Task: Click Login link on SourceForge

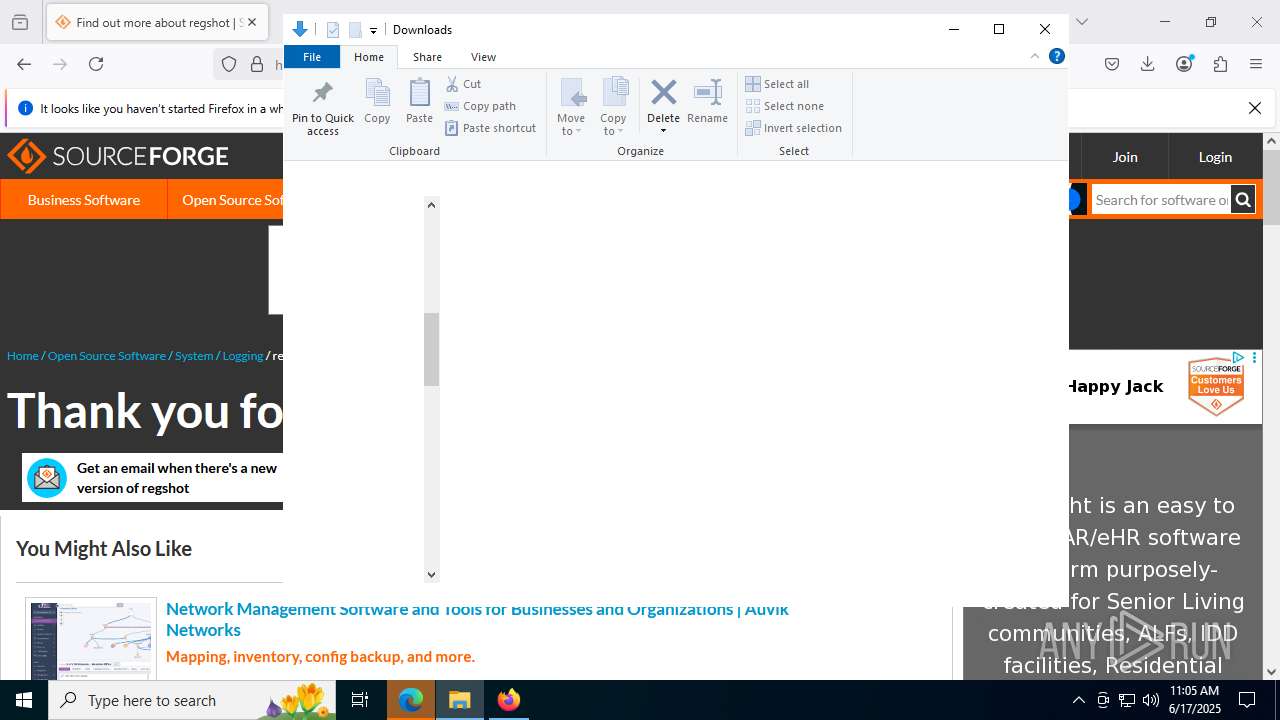Action: [1215, 156]
